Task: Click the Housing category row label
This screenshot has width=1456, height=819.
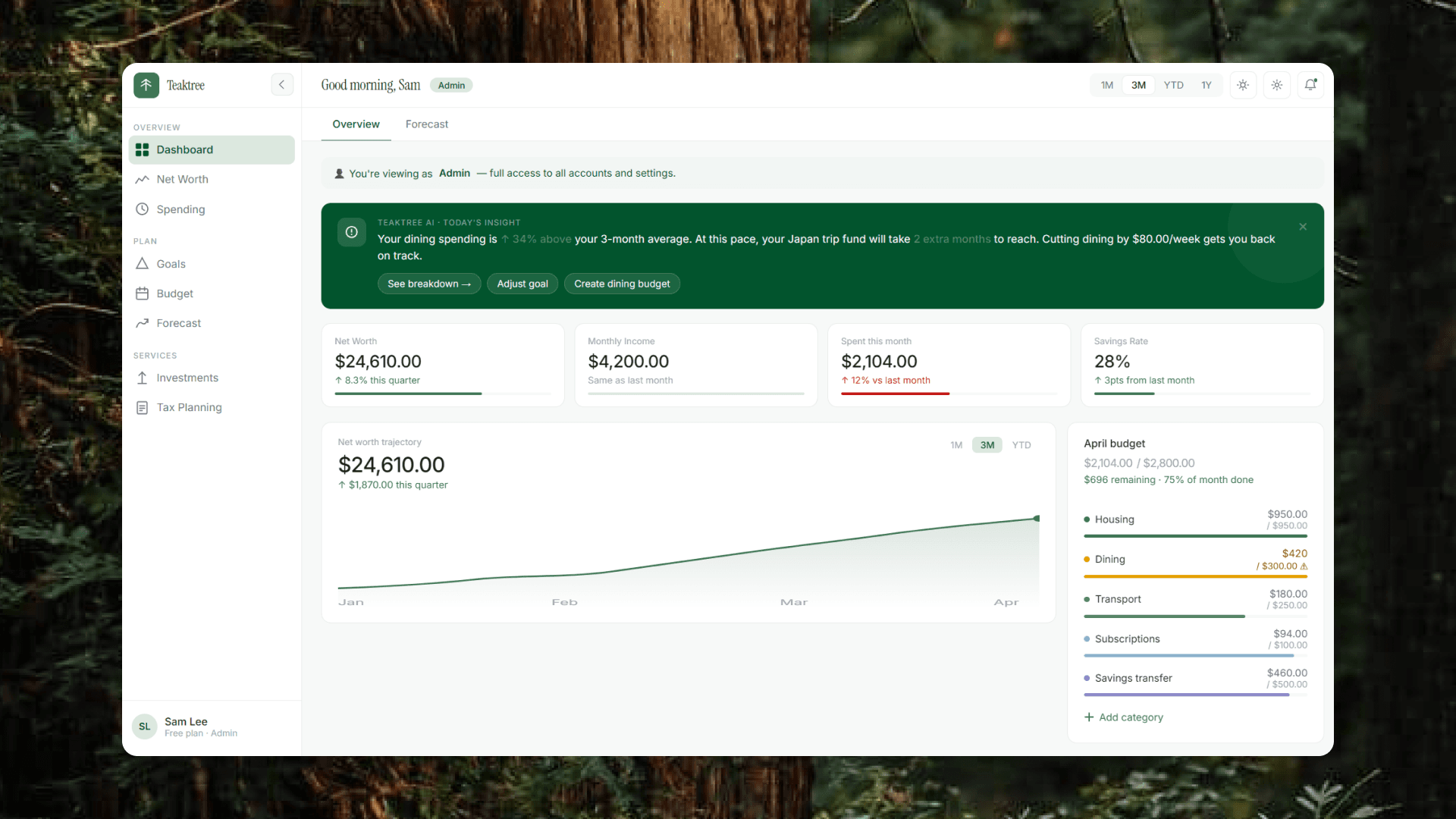Action: (x=1114, y=519)
